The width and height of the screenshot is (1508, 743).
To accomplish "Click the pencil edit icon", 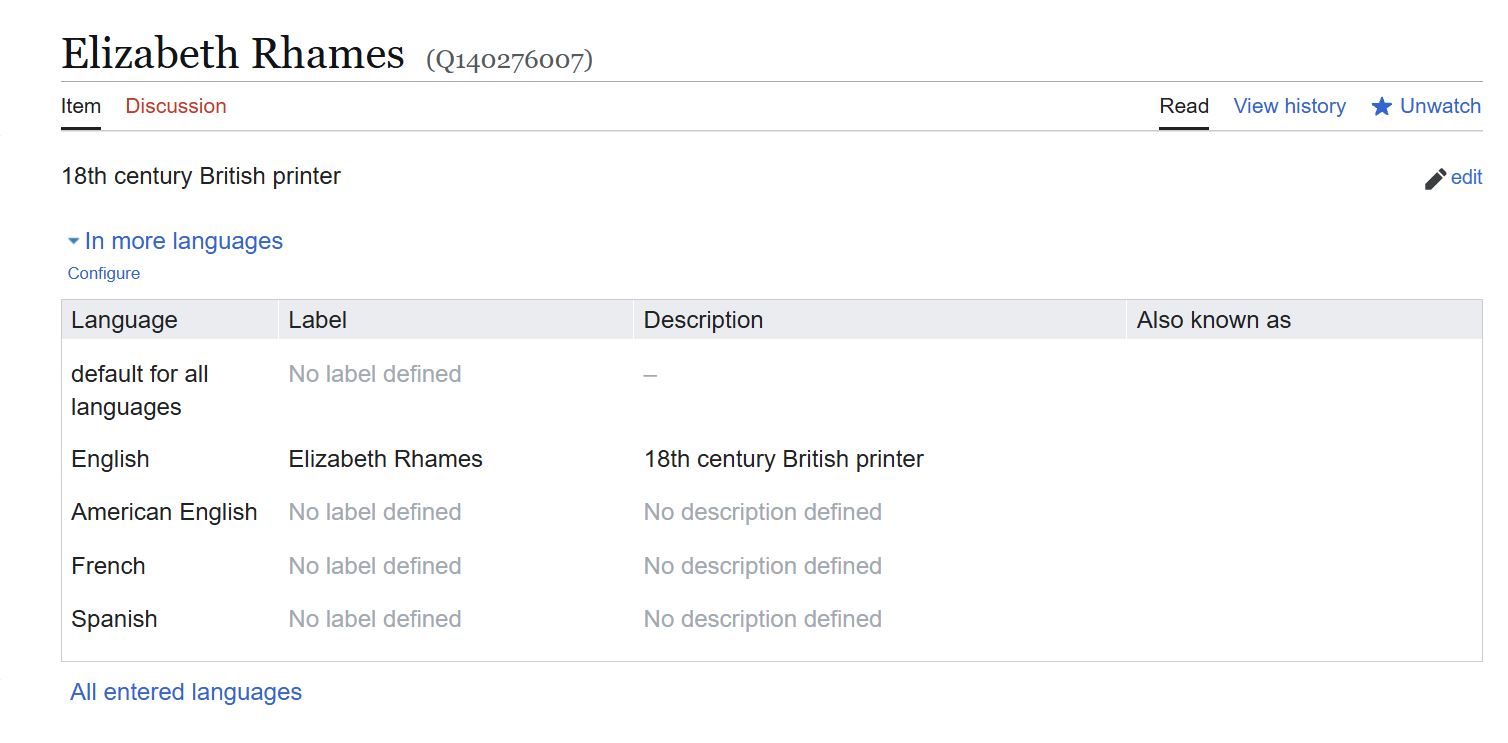I will [x=1435, y=179].
